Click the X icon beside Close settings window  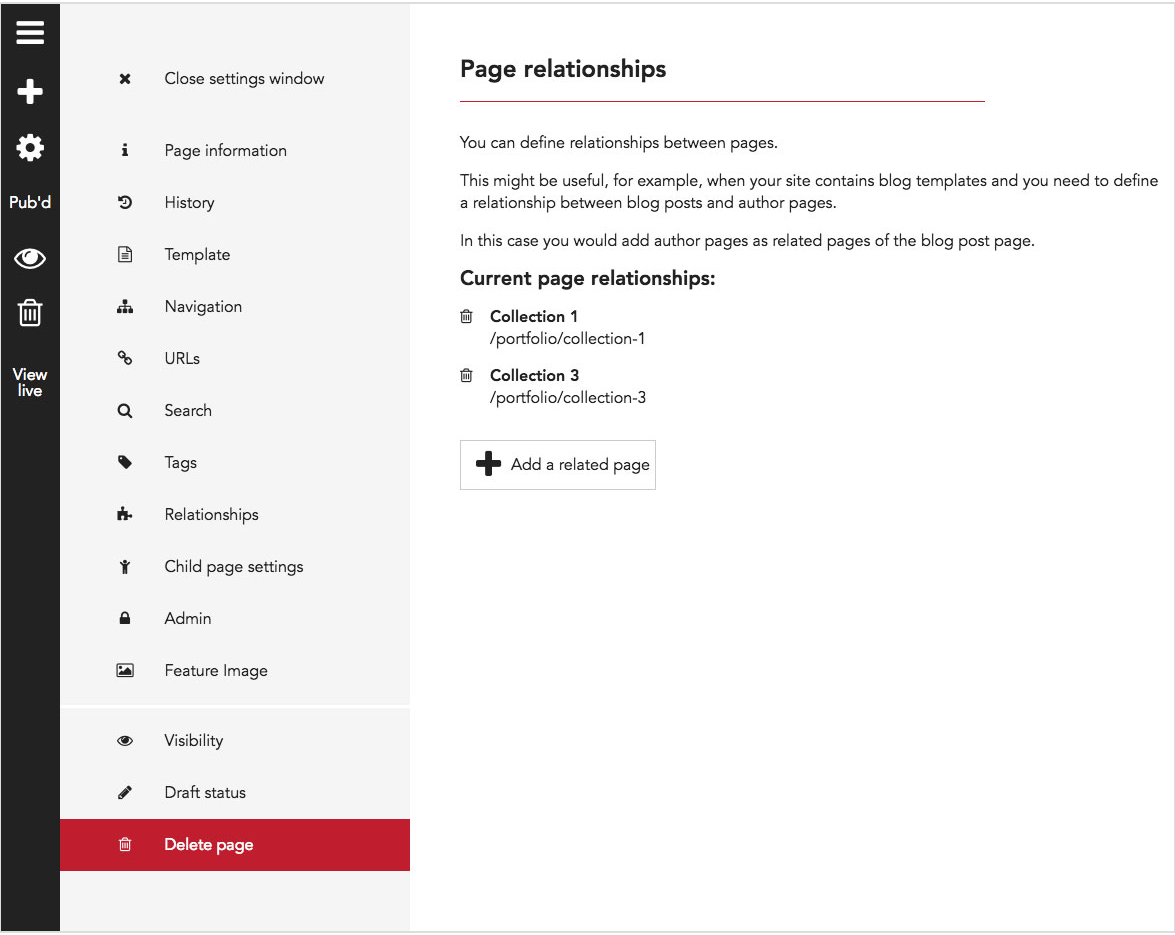(125, 79)
